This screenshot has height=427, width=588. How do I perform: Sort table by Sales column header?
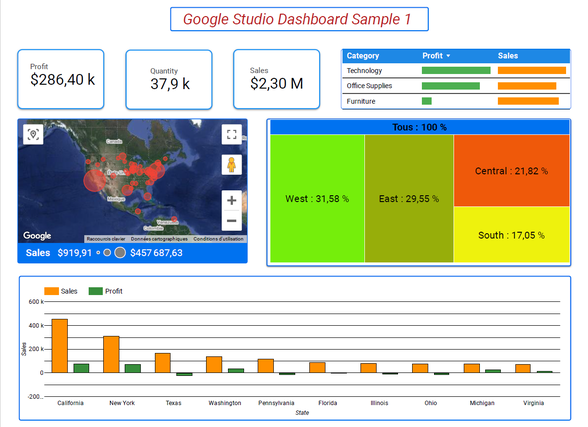508,56
